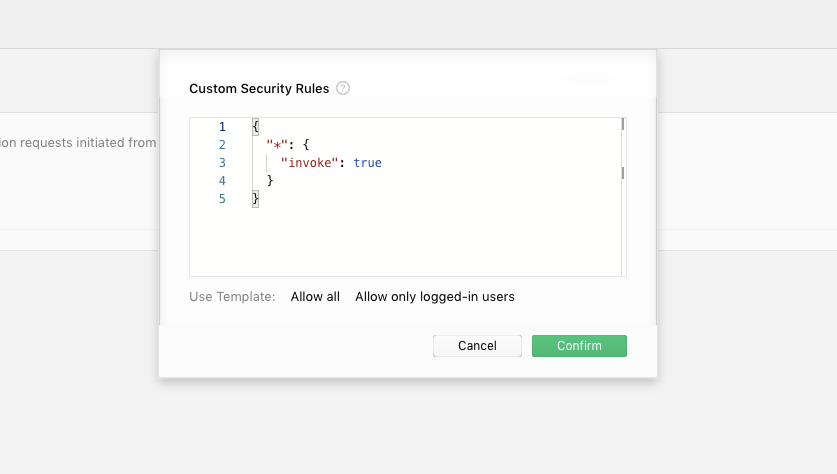Click the inner closing brace on line 4

pos(270,181)
